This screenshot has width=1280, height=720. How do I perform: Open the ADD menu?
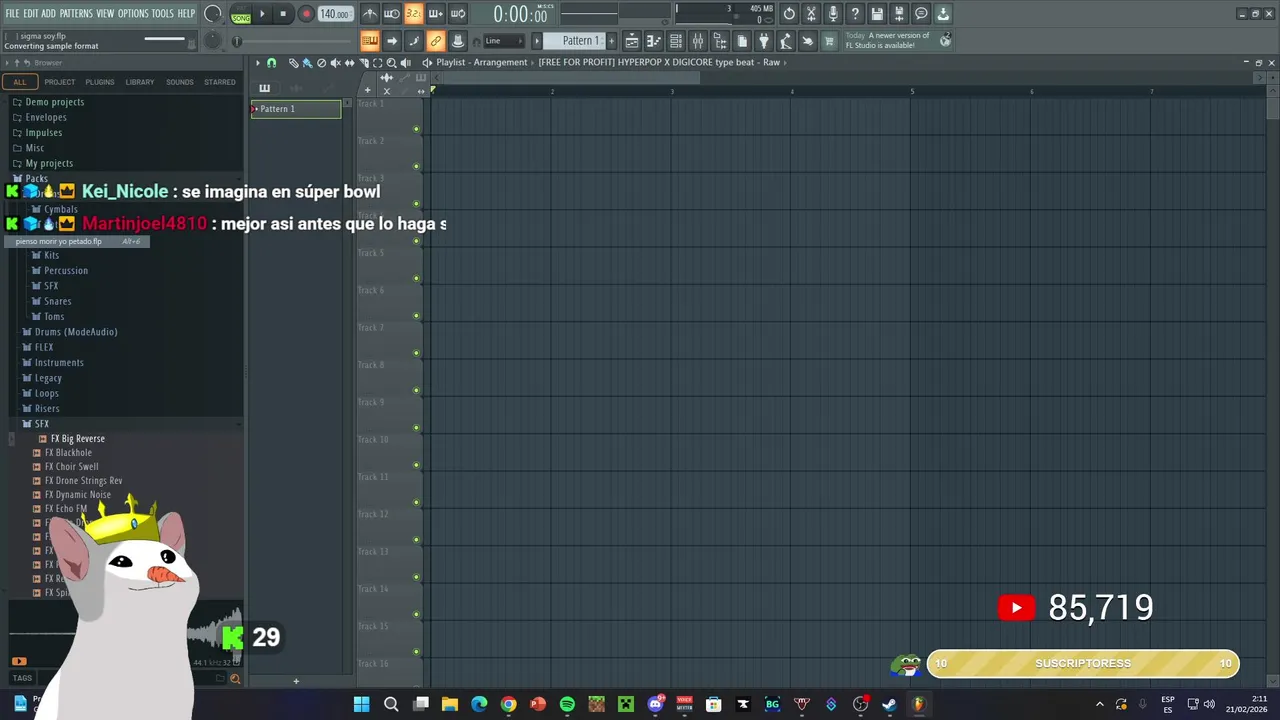pos(48,14)
